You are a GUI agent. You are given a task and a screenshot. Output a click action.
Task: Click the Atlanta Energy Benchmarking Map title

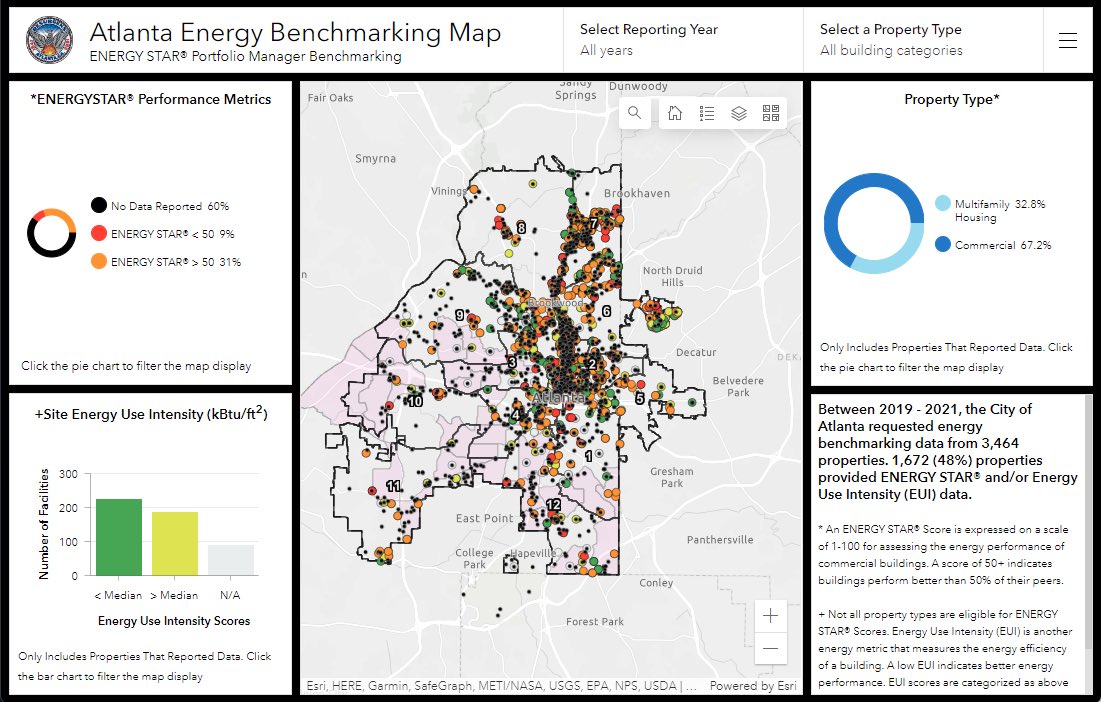(x=296, y=32)
